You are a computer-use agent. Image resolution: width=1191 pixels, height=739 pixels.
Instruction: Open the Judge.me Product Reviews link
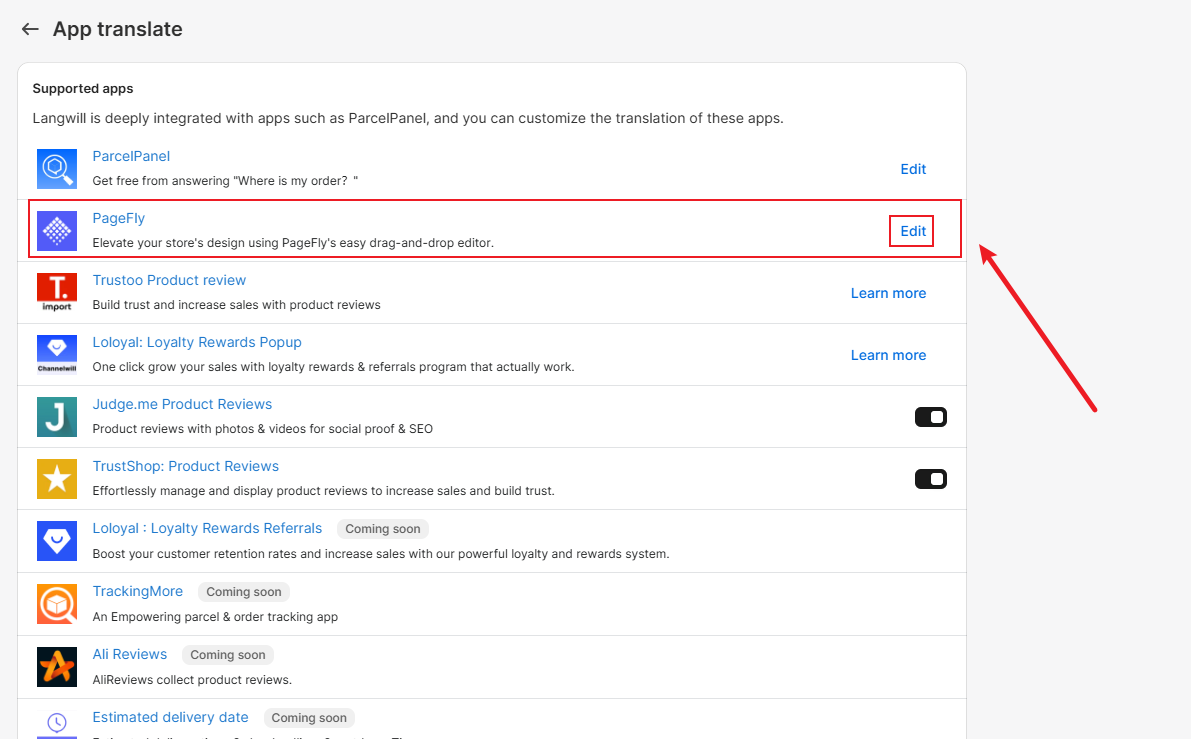[x=182, y=405]
